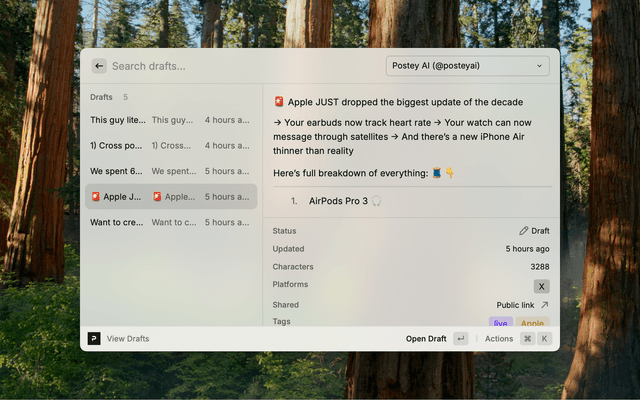Viewport: 640px width, 400px height.
Task: Click the Postey logo icon in footer
Action: pyautogui.click(x=94, y=338)
